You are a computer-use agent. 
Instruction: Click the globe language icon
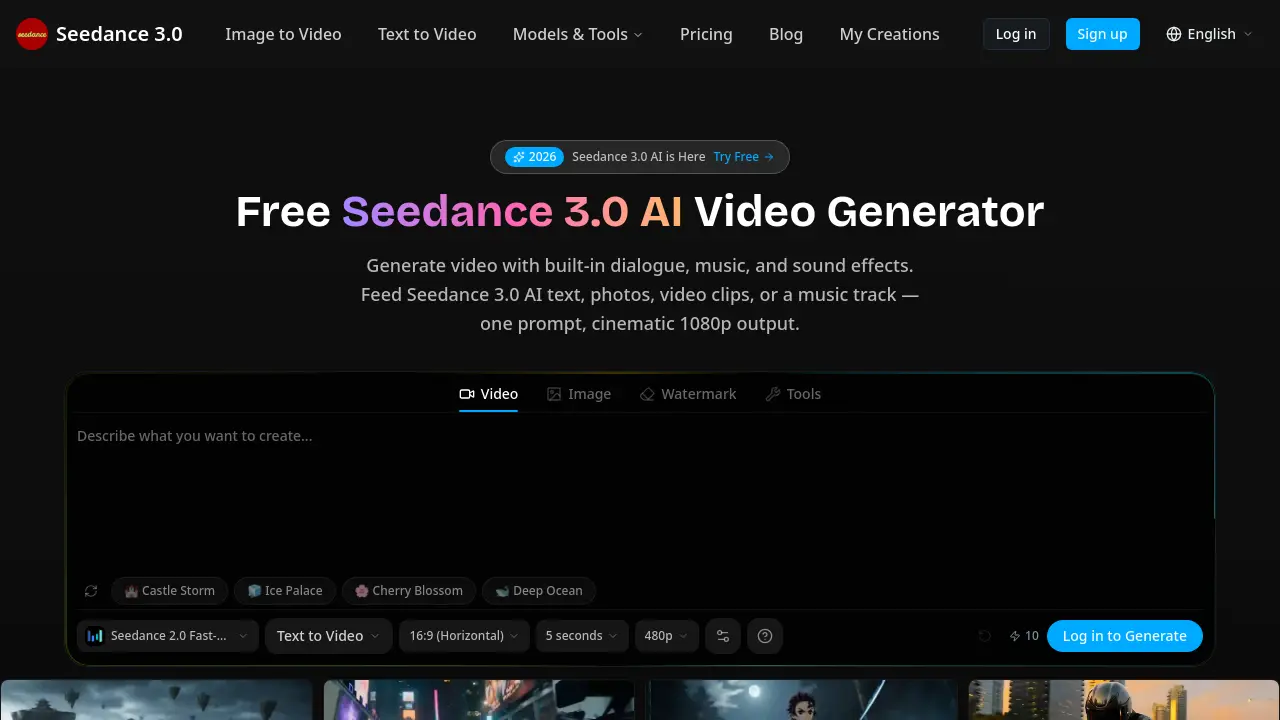click(1174, 34)
